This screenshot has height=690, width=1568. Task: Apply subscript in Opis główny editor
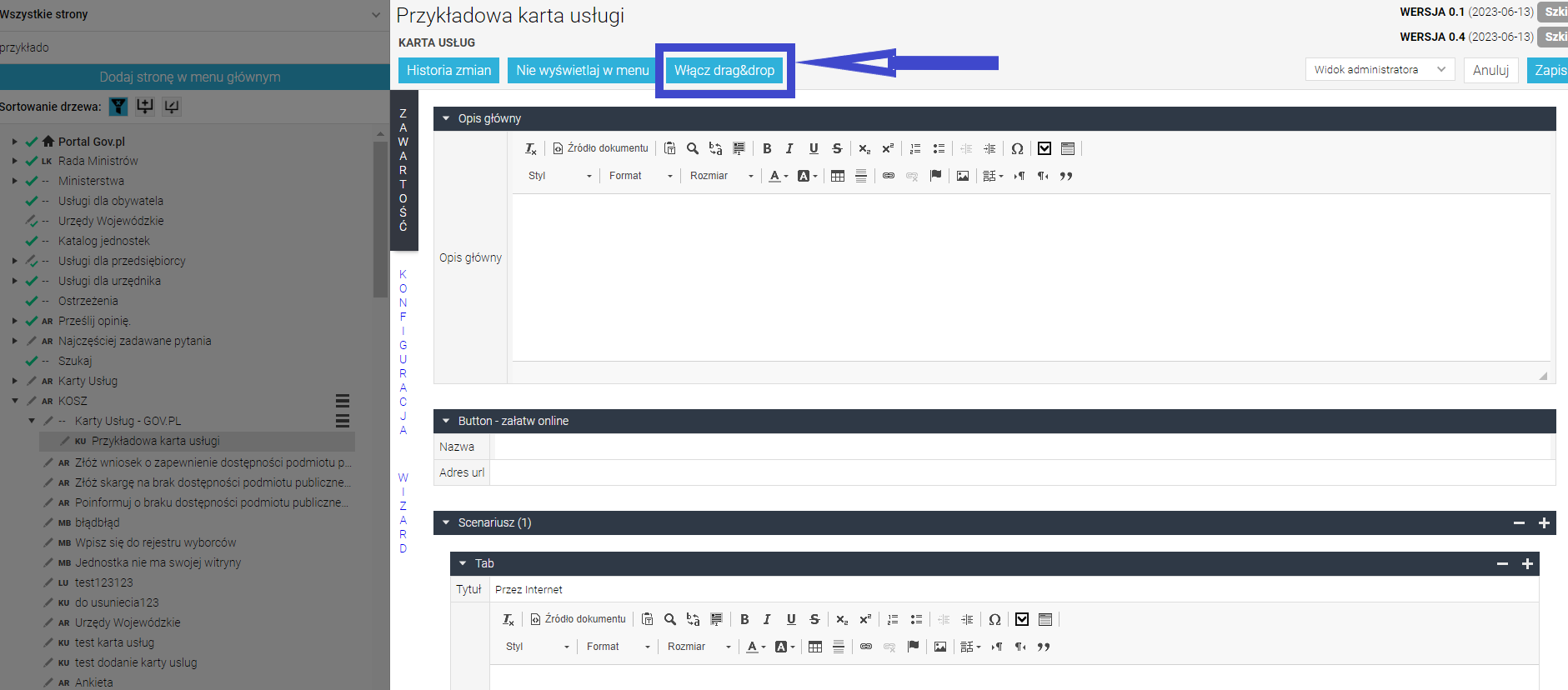pos(864,148)
